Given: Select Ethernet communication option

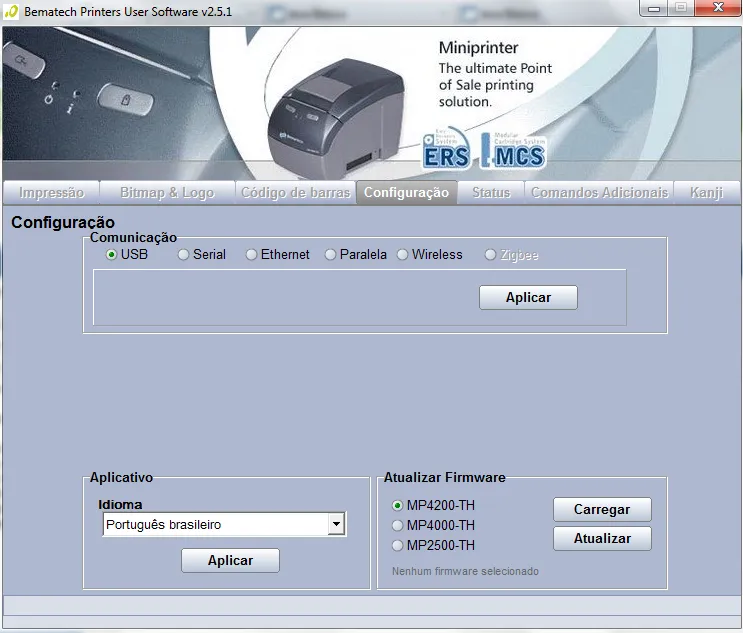Looking at the screenshot, I should [x=251, y=255].
